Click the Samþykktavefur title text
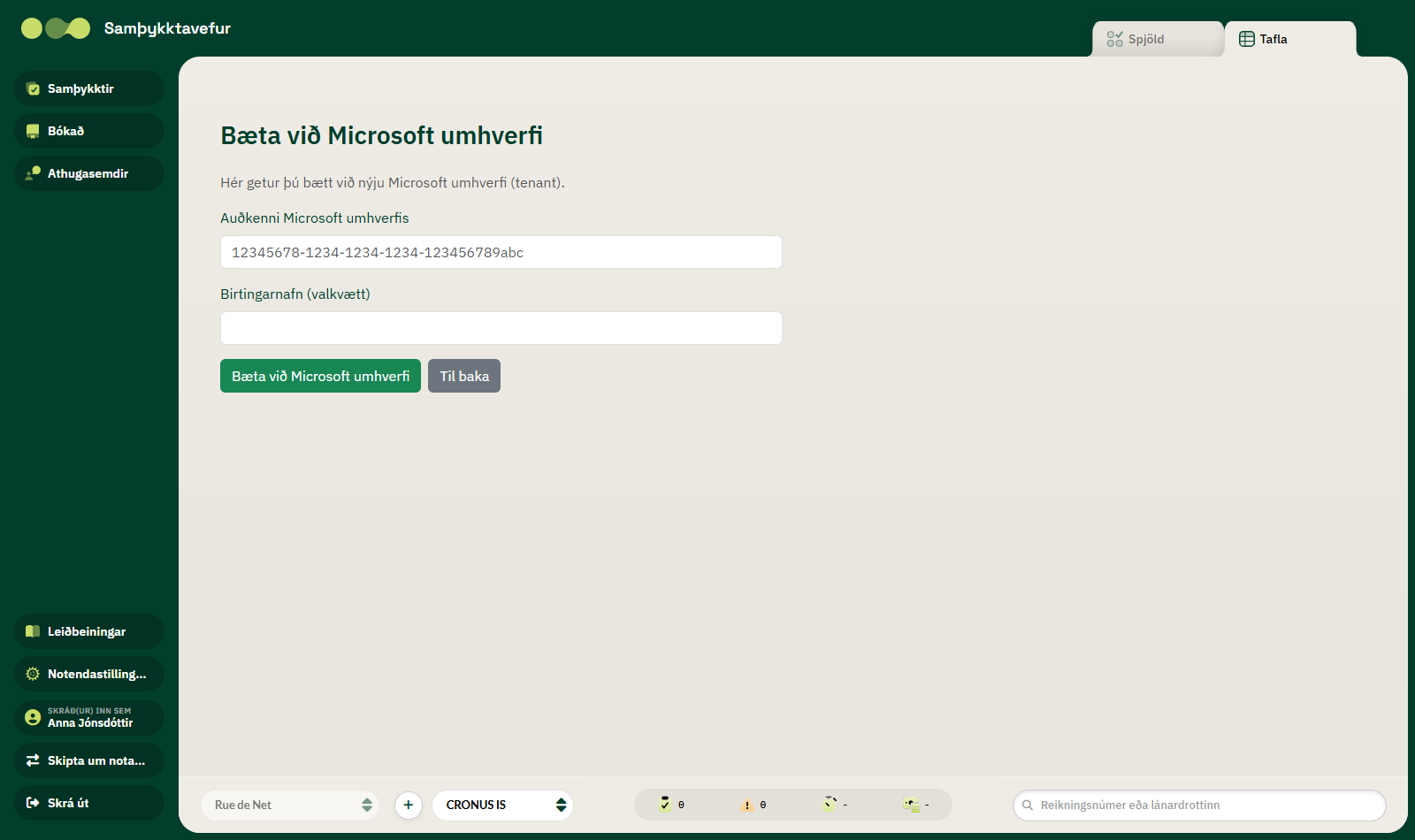 point(167,28)
